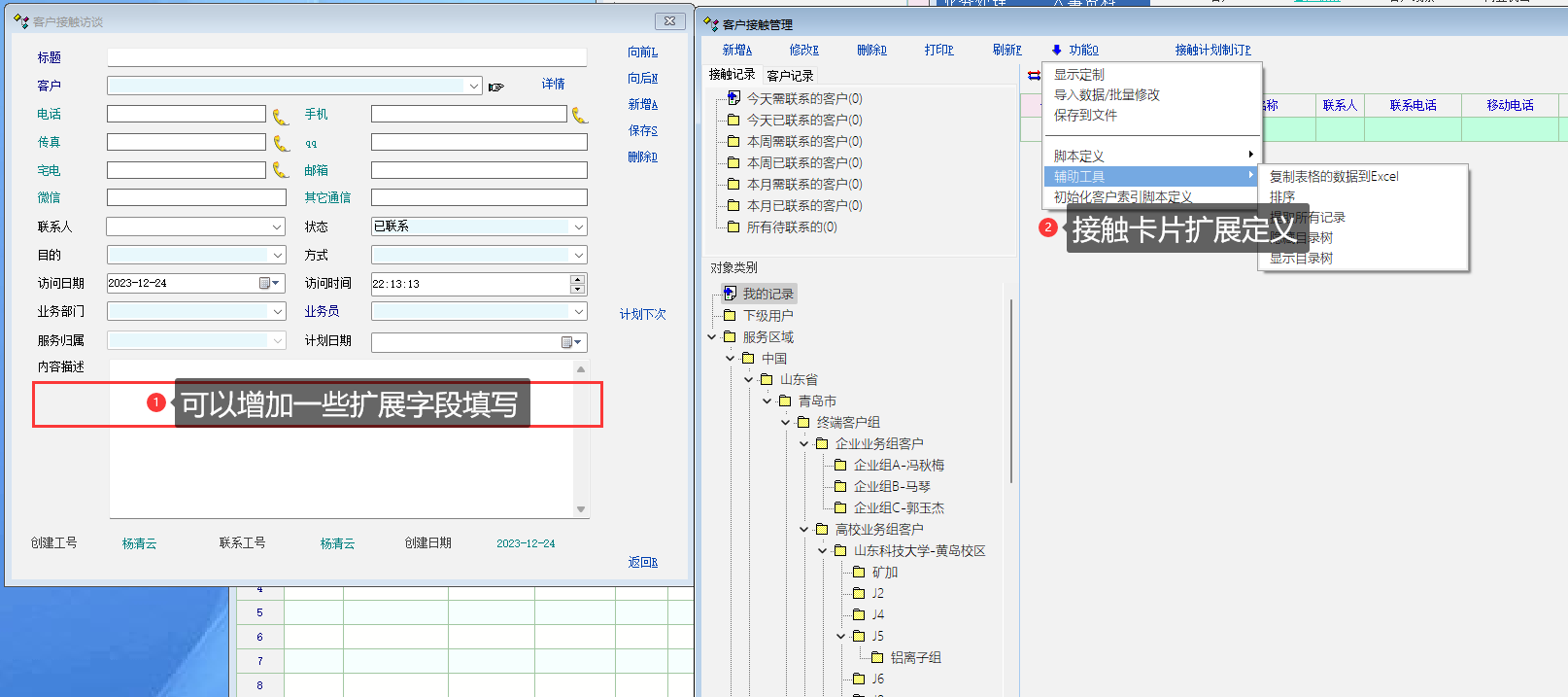1568x697 pixels.
Task: Expand the 联系人 combo box
Action: coord(277,227)
